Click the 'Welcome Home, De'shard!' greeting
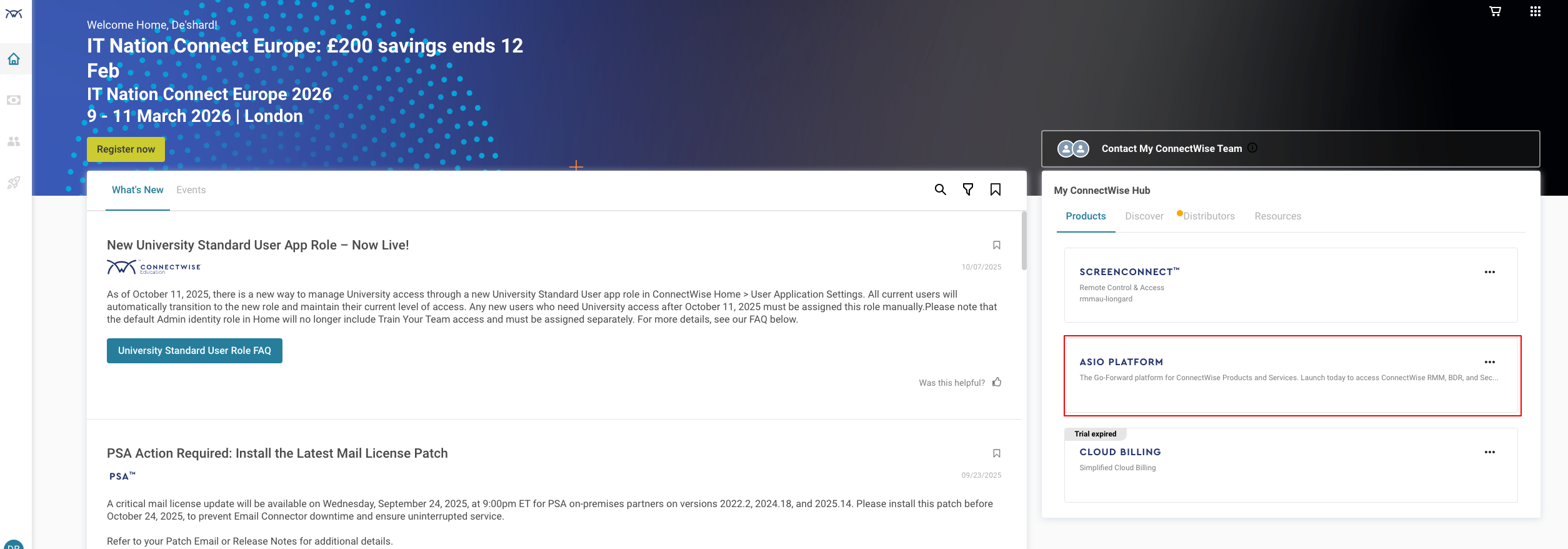 152,25
